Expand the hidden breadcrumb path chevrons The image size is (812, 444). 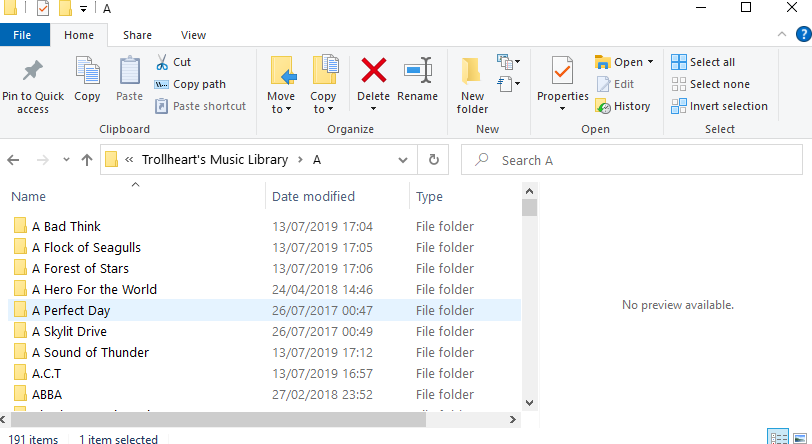tap(129, 160)
